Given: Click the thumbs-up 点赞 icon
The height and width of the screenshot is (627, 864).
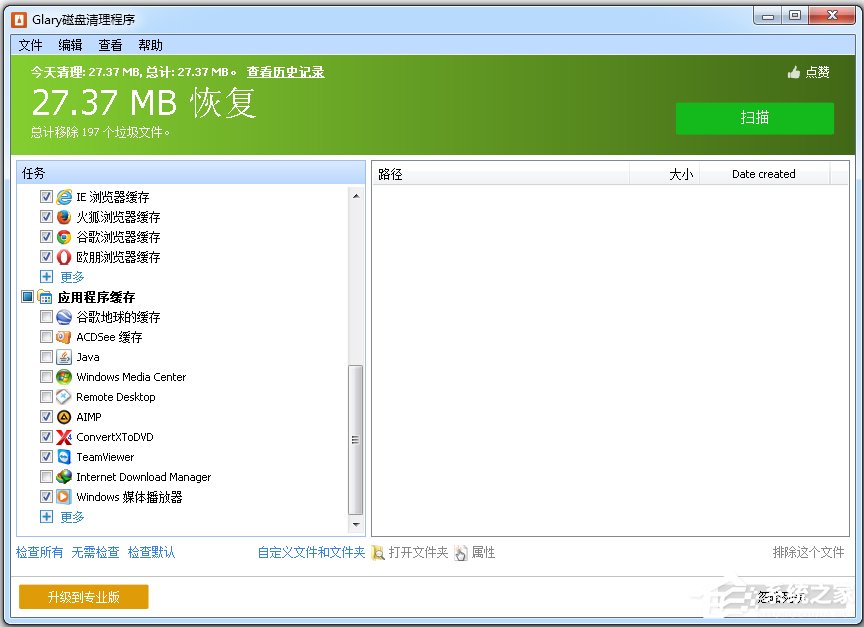Looking at the screenshot, I should click(x=794, y=72).
